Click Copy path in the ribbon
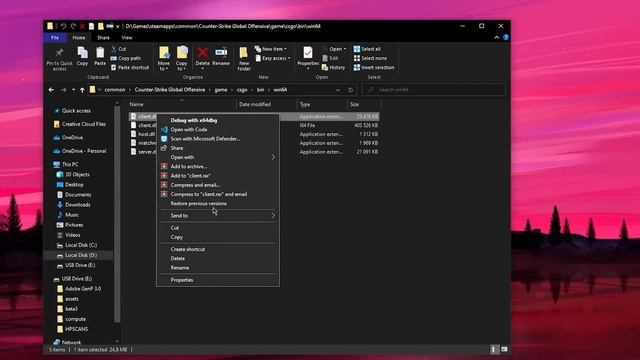Image resolution: width=640 pixels, height=360 pixels. pos(126,58)
